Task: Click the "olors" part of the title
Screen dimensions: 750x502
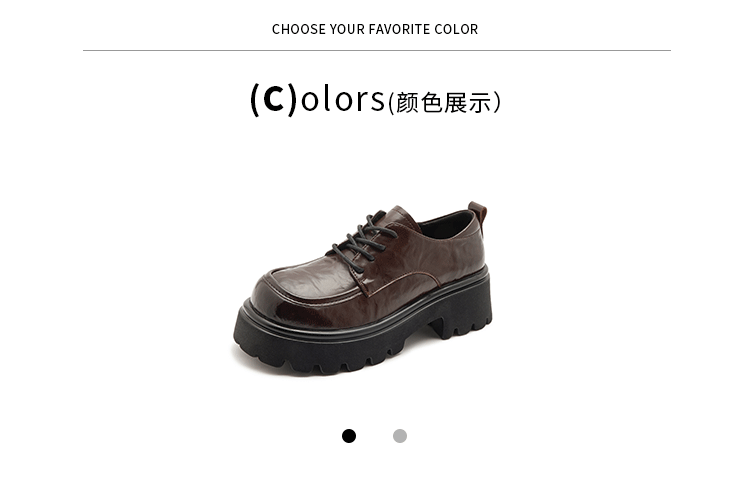Action: [342, 99]
